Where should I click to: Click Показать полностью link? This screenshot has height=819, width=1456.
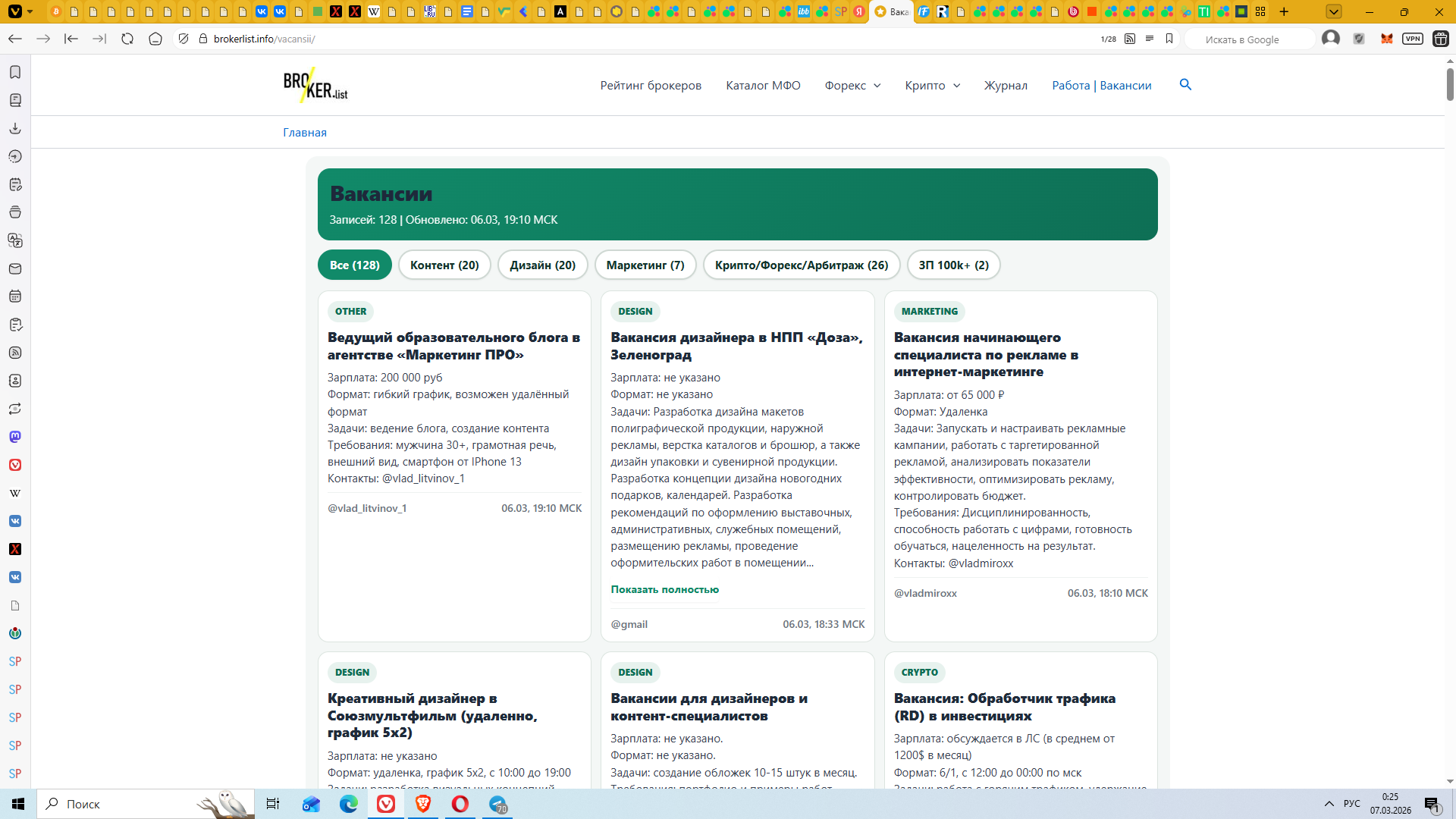coord(664,589)
